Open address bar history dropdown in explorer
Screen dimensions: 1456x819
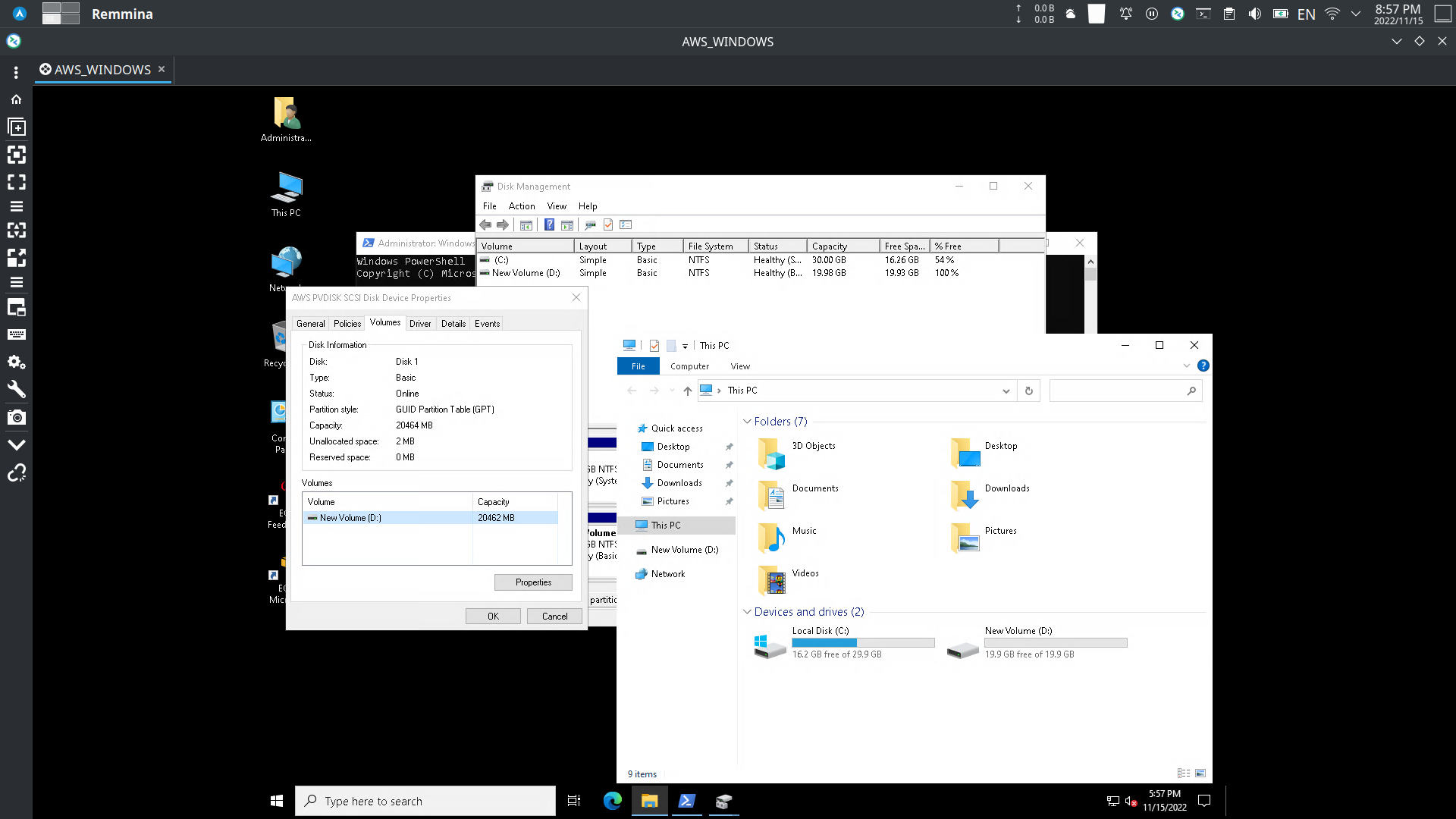(x=1006, y=391)
